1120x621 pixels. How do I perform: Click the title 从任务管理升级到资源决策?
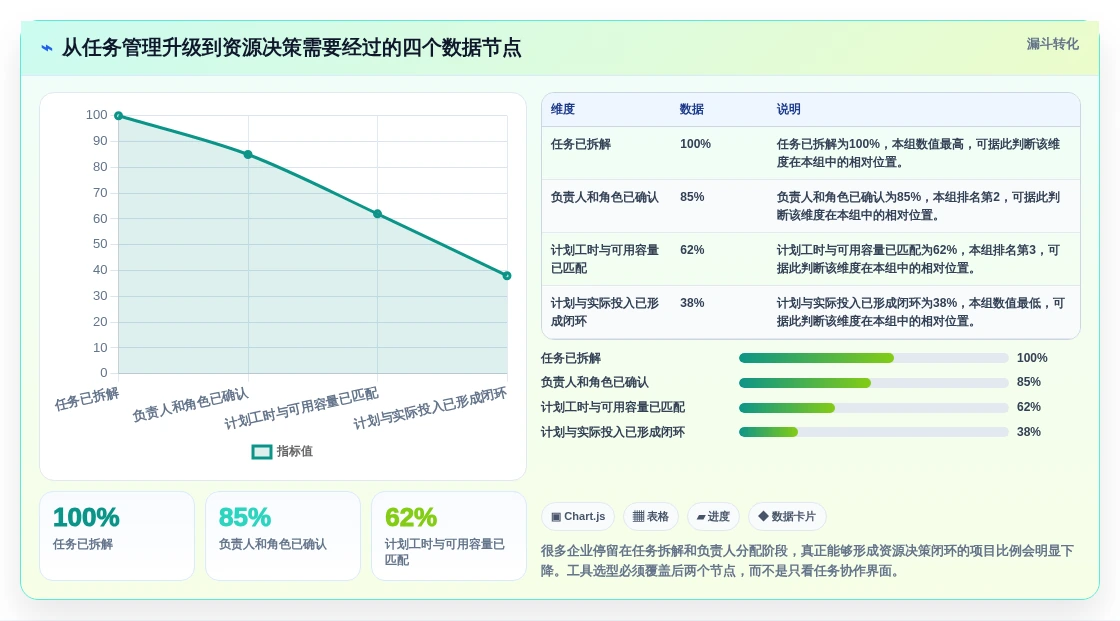[x=291, y=48]
